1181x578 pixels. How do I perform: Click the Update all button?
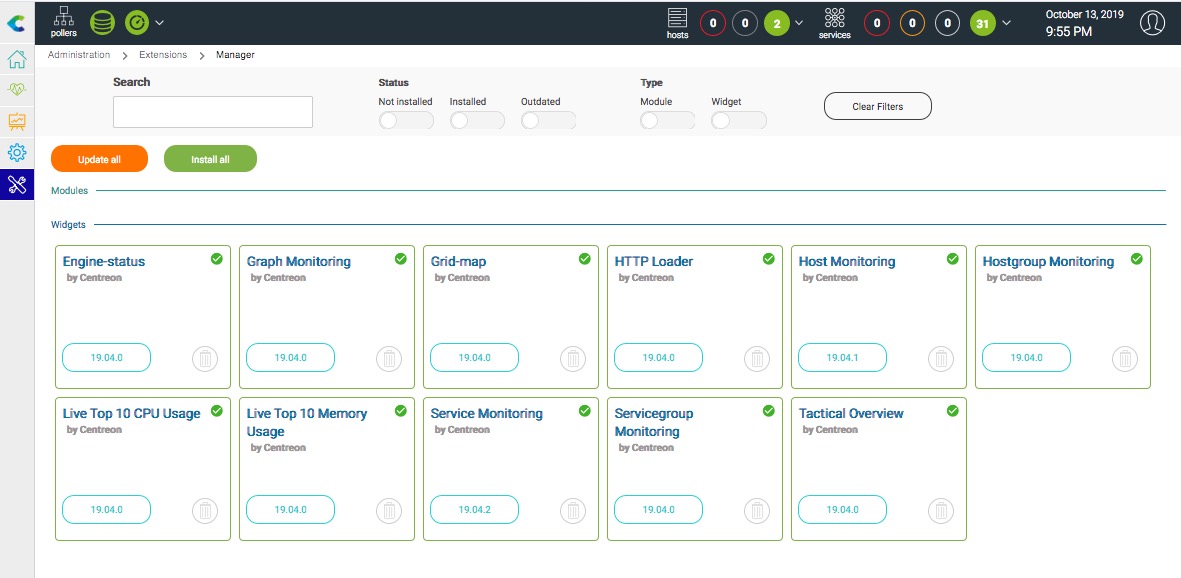tap(99, 159)
